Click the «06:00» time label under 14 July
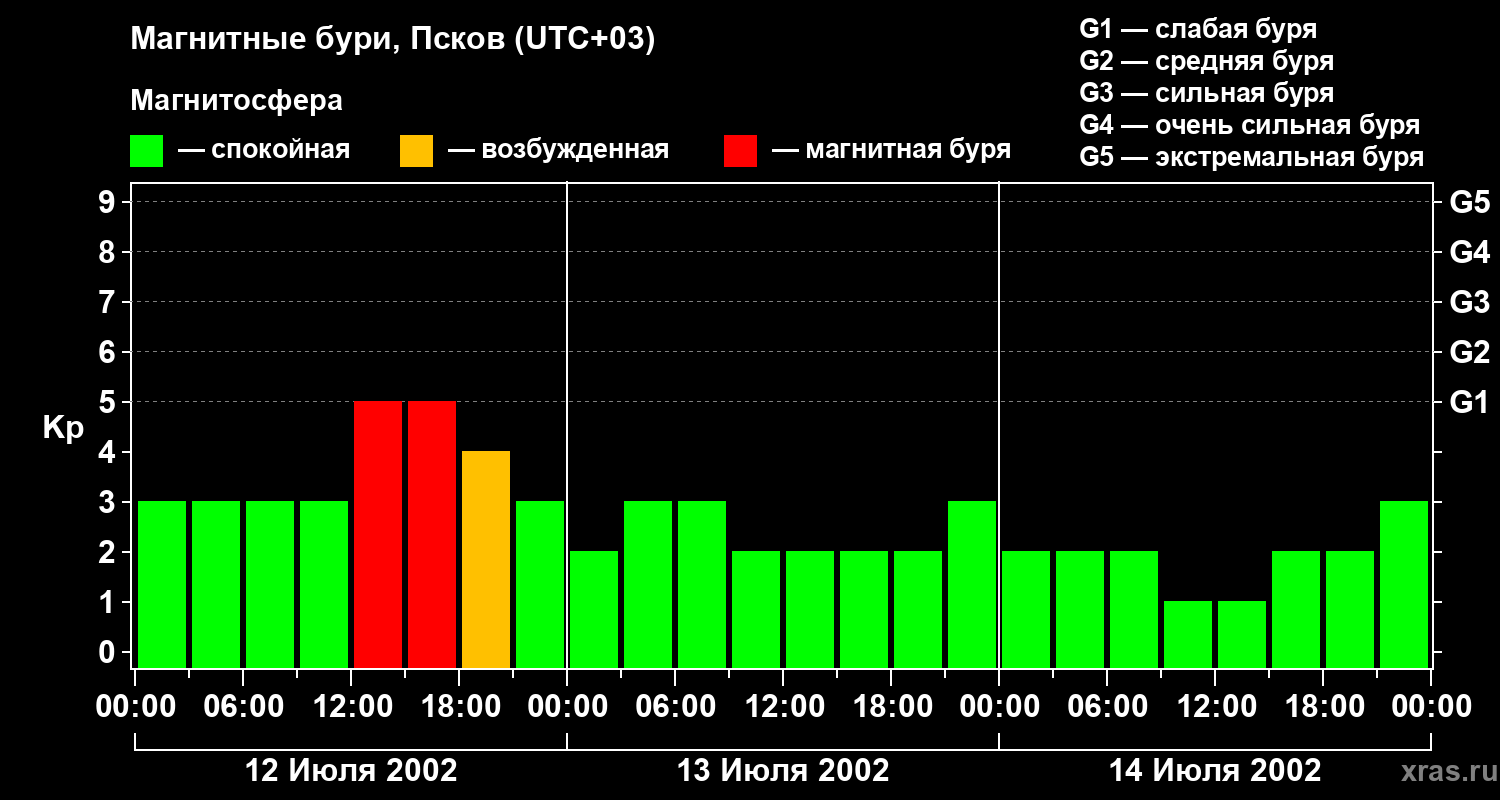The image size is (1500, 800). 1107,707
